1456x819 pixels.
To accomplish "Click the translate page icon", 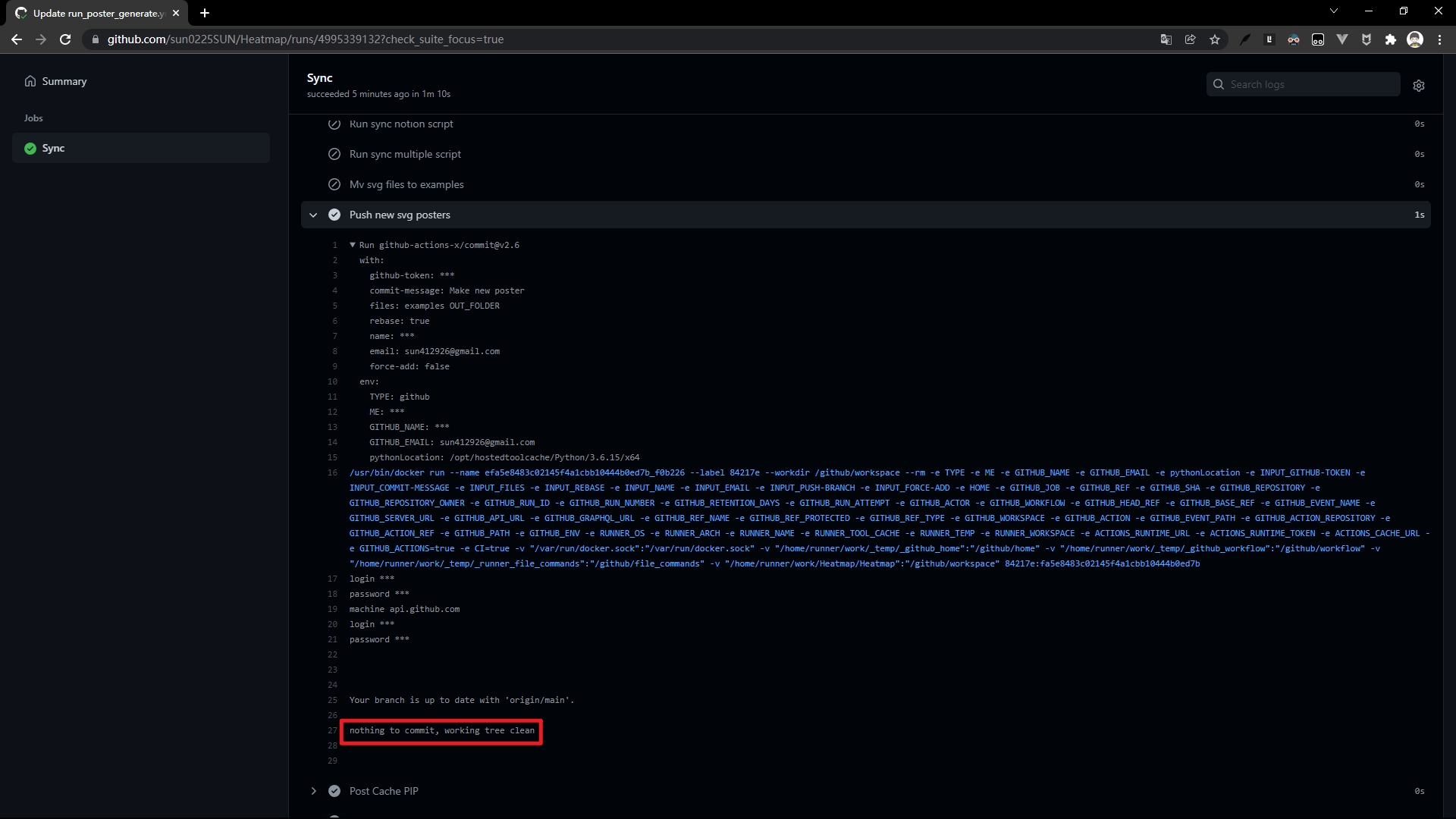I will tap(1166, 39).
